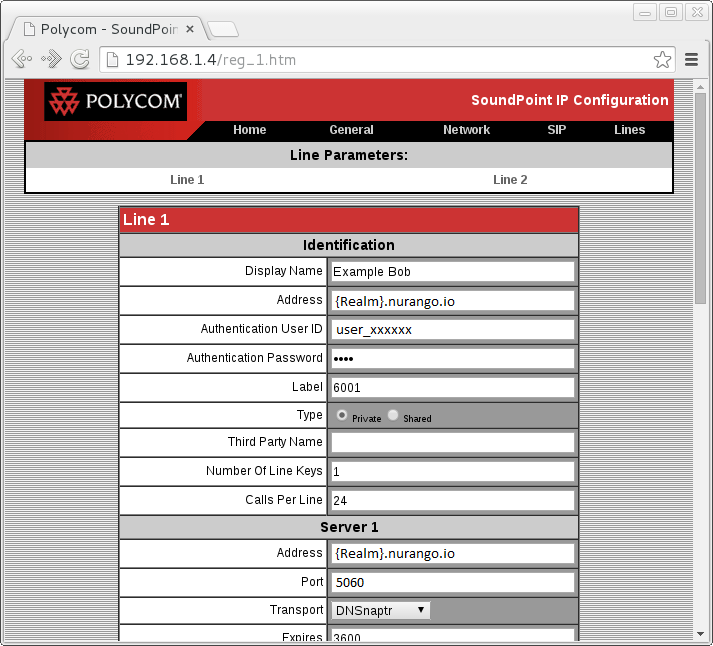Click the Calls Per Line field

click(x=452, y=501)
